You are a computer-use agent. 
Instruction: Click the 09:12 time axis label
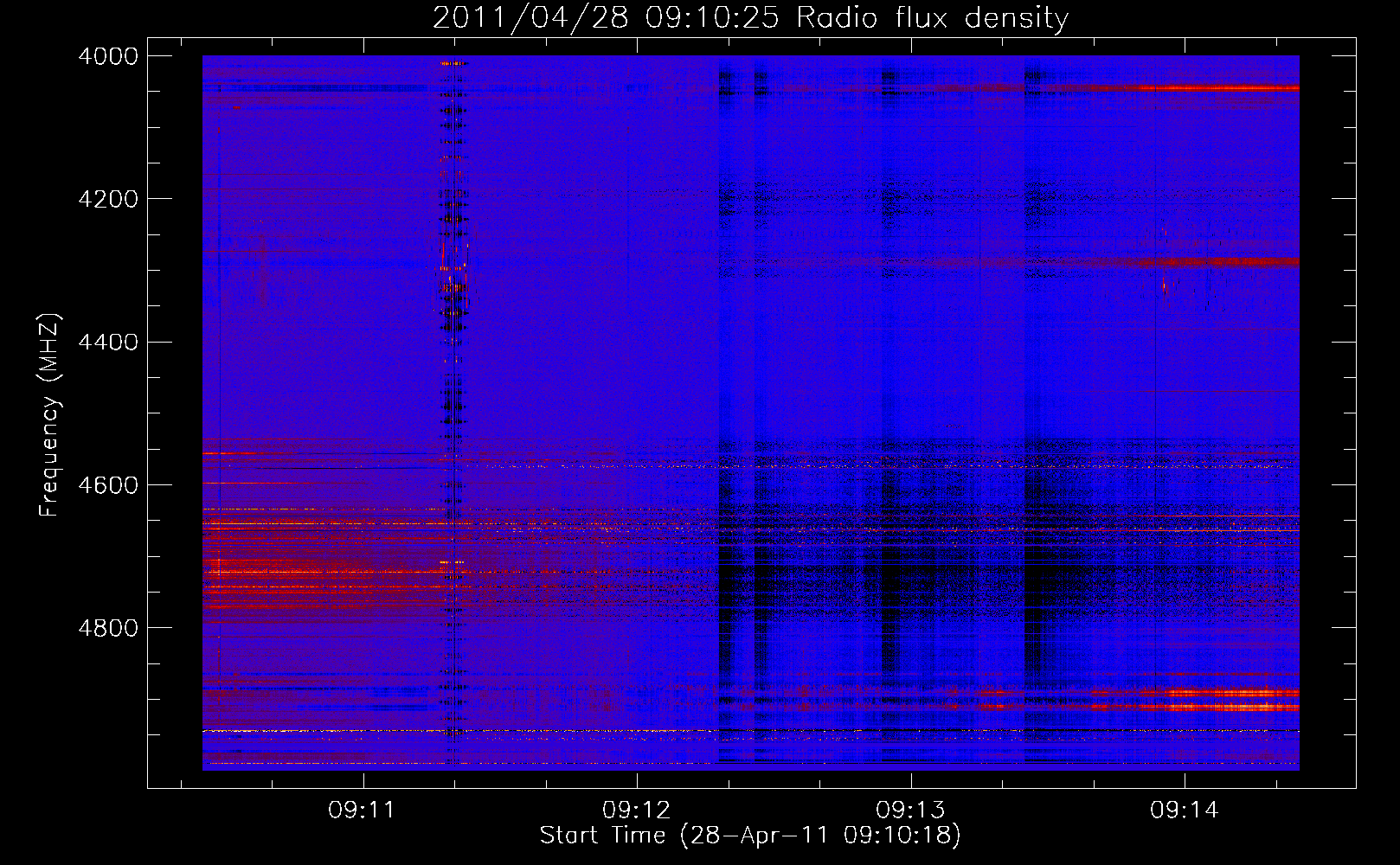pyautogui.click(x=637, y=811)
